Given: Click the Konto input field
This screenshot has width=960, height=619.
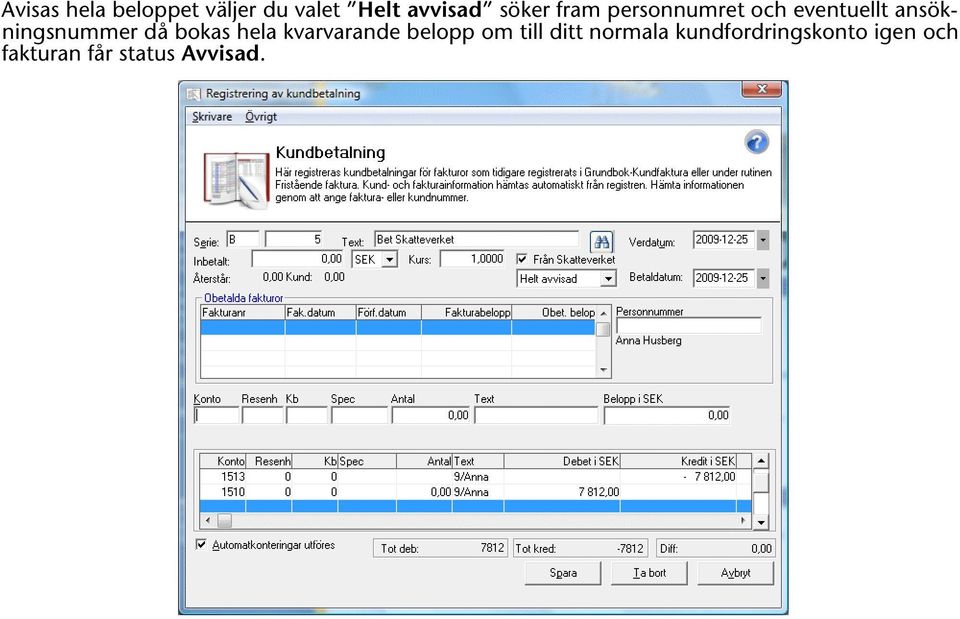Looking at the screenshot, I should click(x=216, y=415).
